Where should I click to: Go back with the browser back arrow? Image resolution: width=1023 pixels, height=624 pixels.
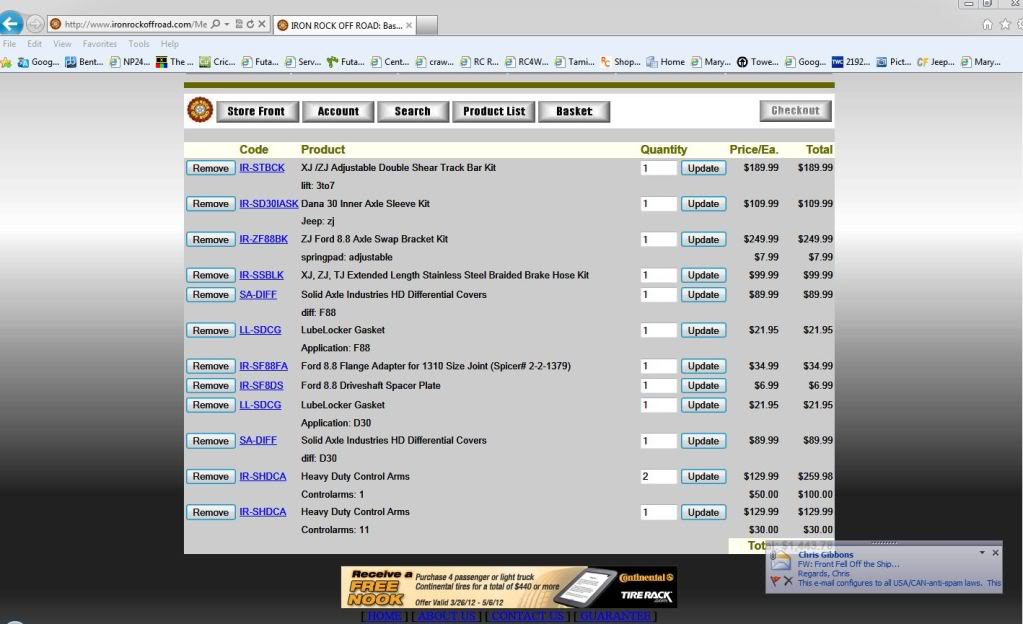click(11, 23)
